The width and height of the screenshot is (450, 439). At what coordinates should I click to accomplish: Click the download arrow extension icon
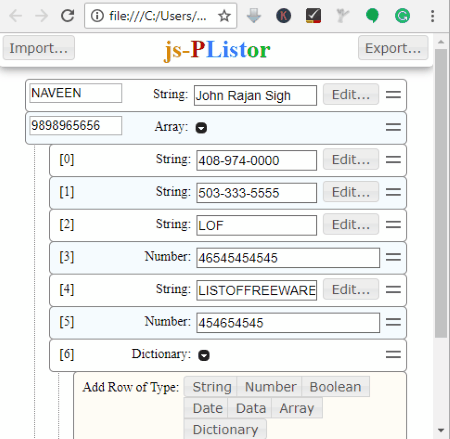click(254, 16)
